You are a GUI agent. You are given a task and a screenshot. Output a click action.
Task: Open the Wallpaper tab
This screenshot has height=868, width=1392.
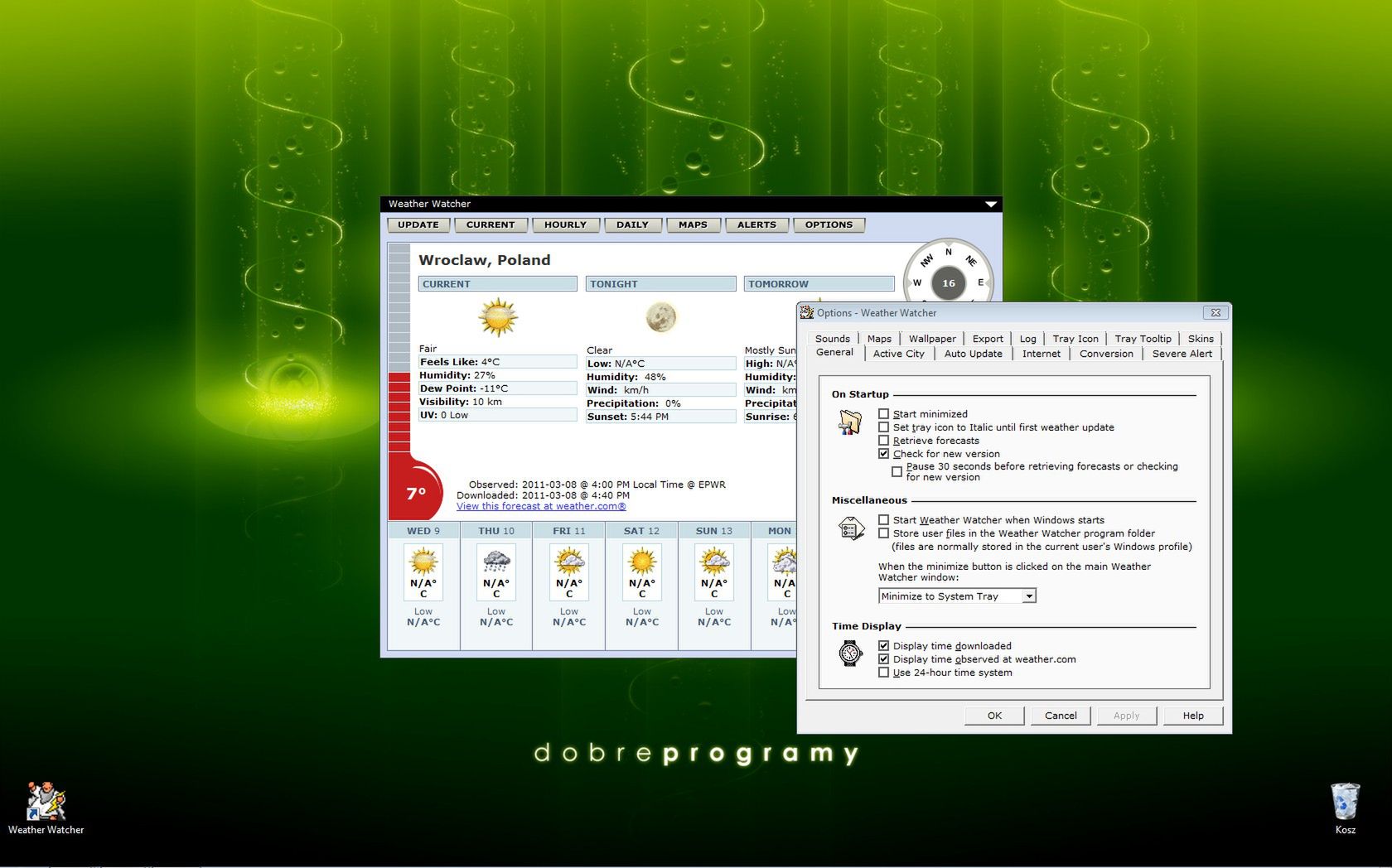[932, 339]
